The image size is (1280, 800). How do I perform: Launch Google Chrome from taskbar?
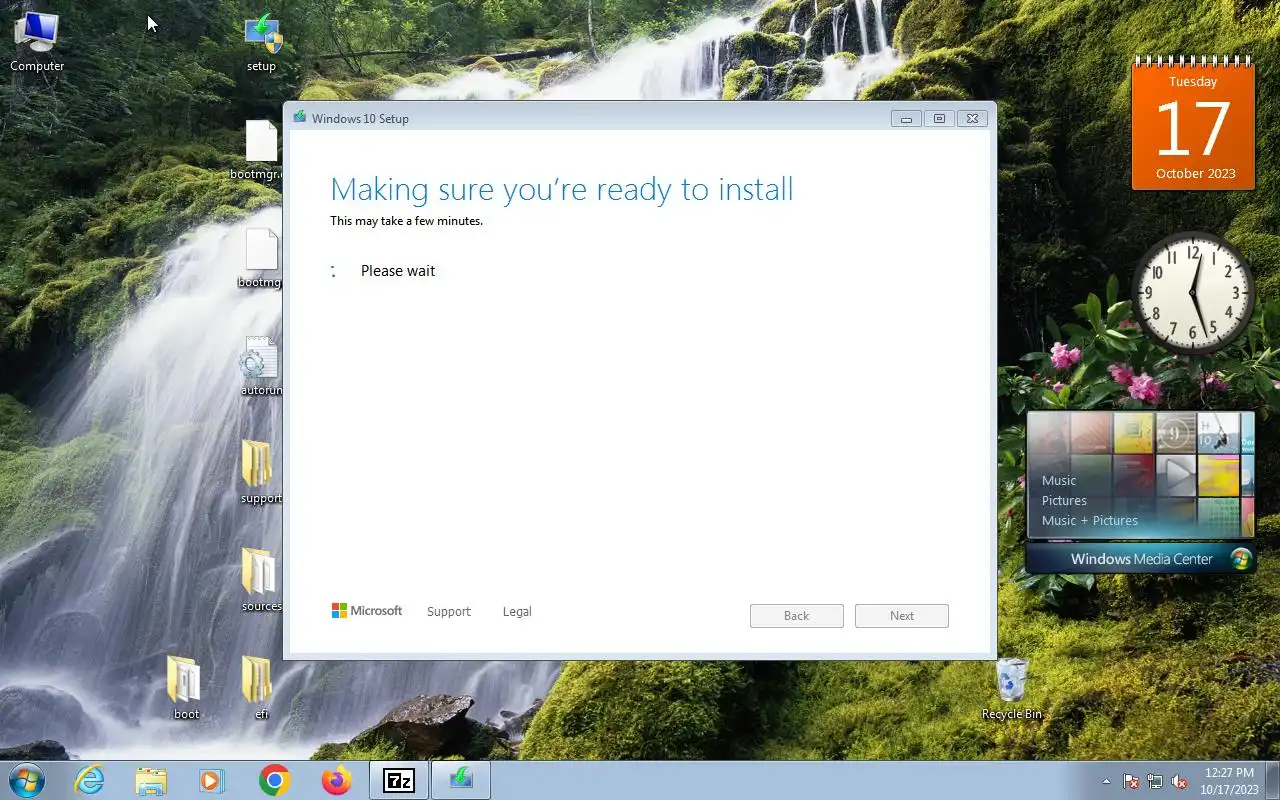pos(274,780)
